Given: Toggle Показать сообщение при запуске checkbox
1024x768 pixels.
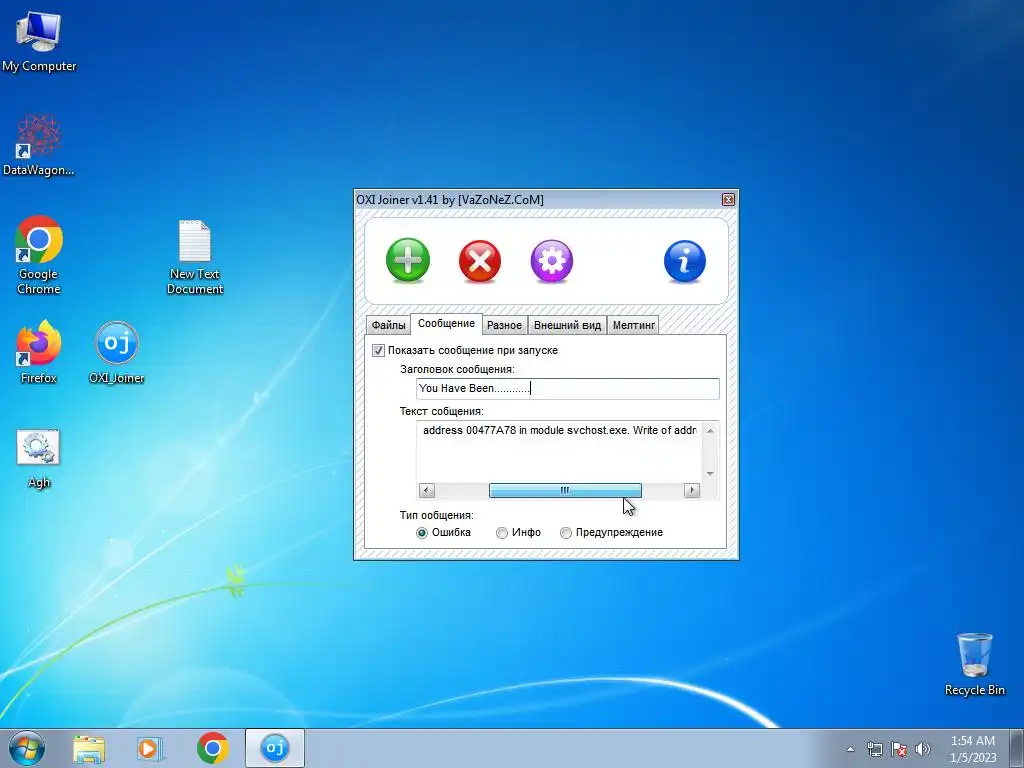Looking at the screenshot, I should 378,351.
